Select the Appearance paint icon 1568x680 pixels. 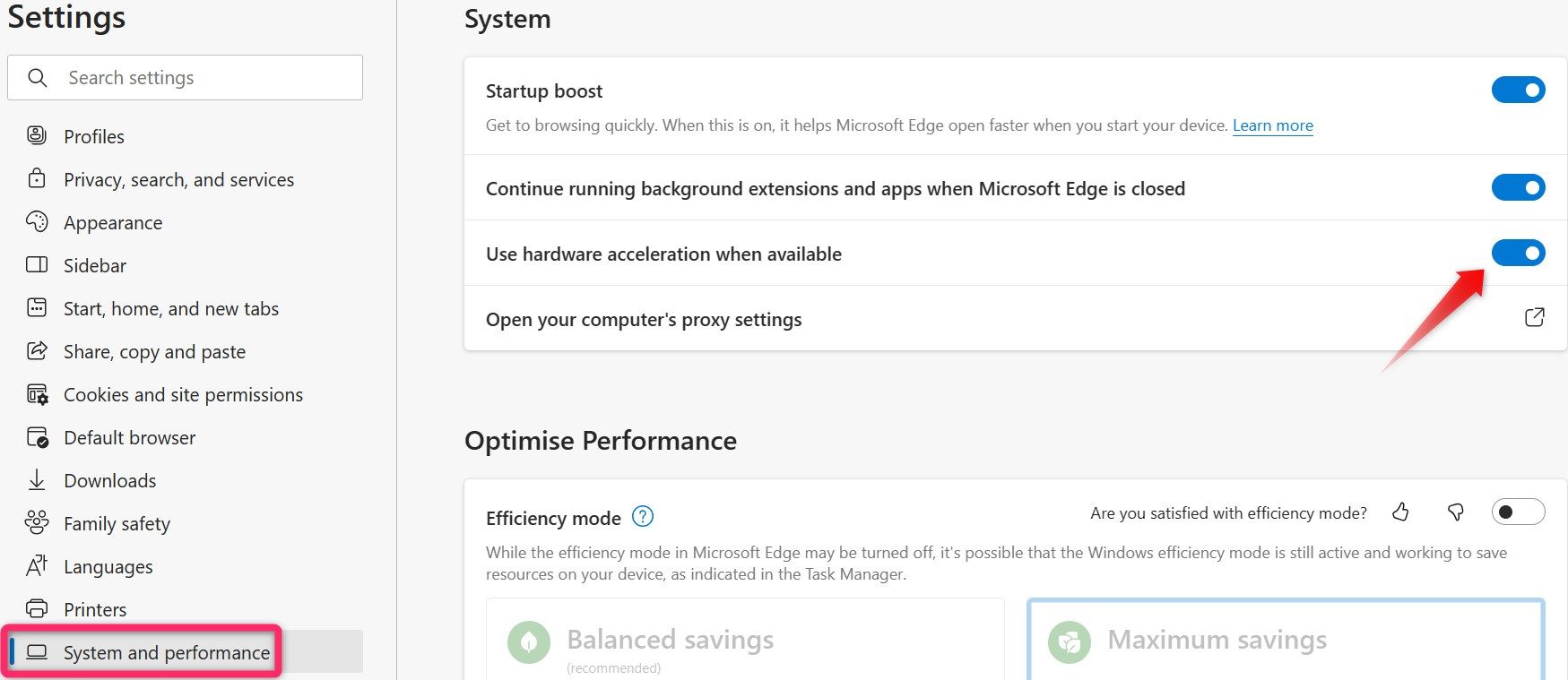coord(36,222)
